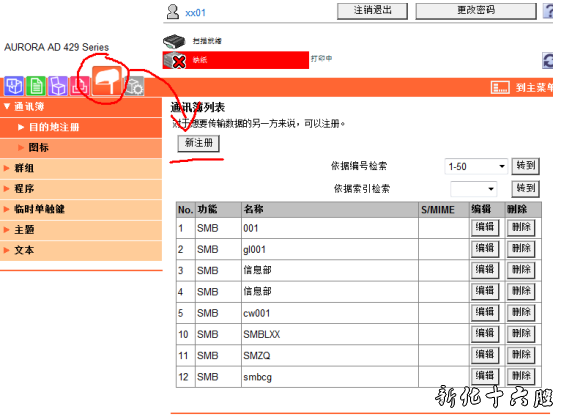Image resolution: width=564 pixels, height=420 pixels.
Task: Expand the 群组 group menu
Action: pyautogui.click(x=81, y=168)
